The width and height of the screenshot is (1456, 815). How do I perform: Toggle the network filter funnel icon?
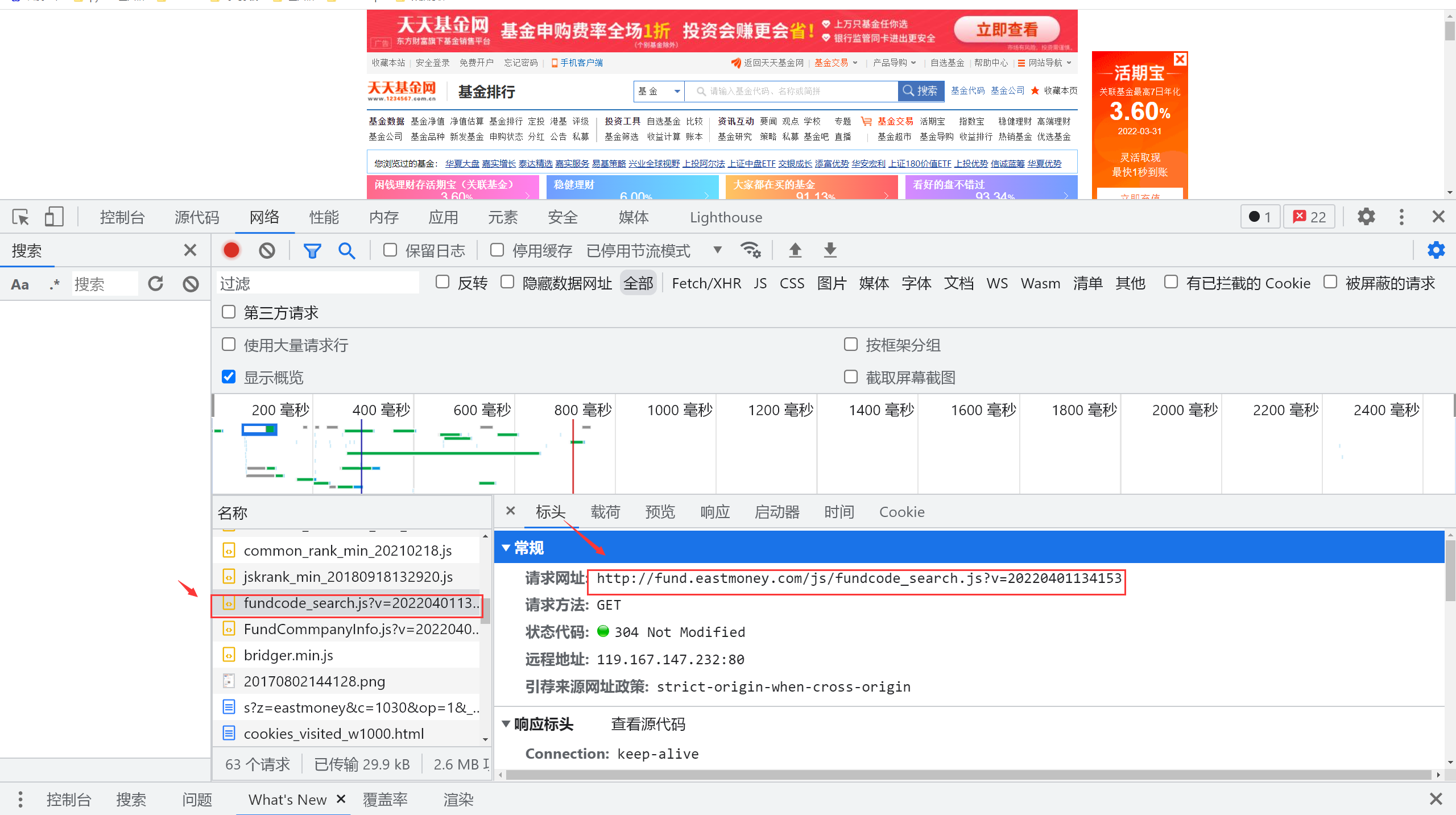(312, 250)
